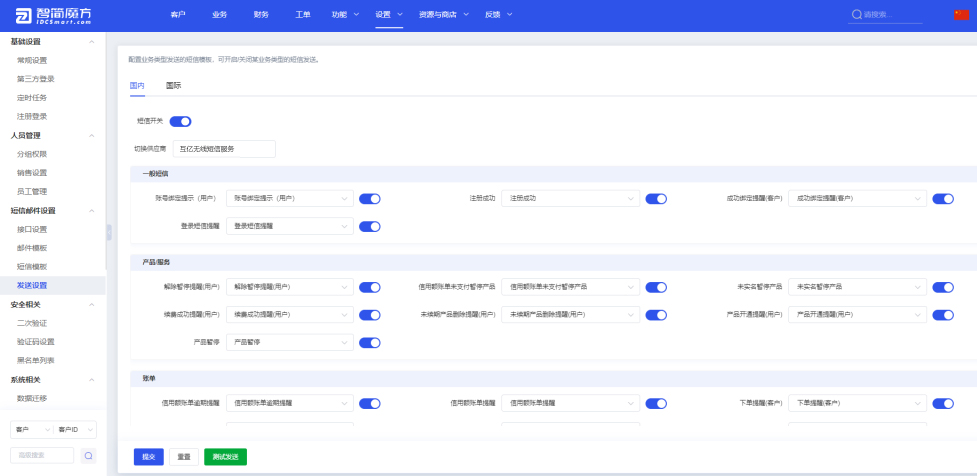Open the 未实名暂停产品 template dropdown
This screenshot has width=977, height=476.
(x=857, y=287)
